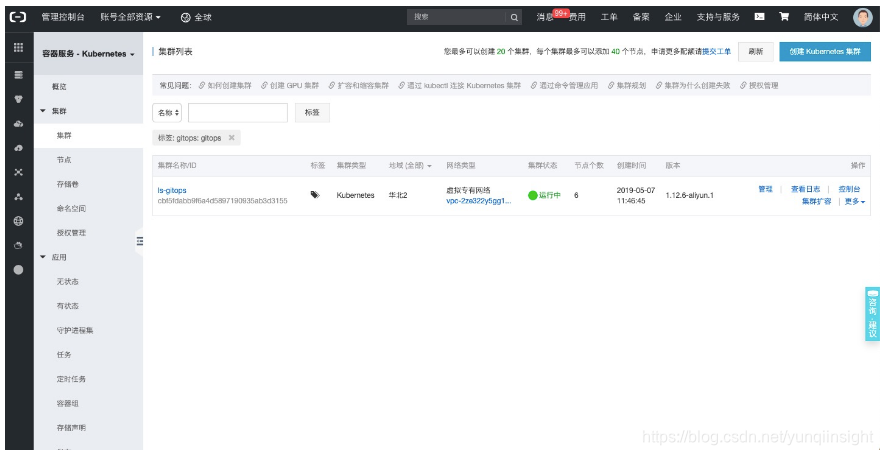Open the ls-gitops cluster link
This screenshot has height=455, width=883.
pyautogui.click(x=172, y=190)
